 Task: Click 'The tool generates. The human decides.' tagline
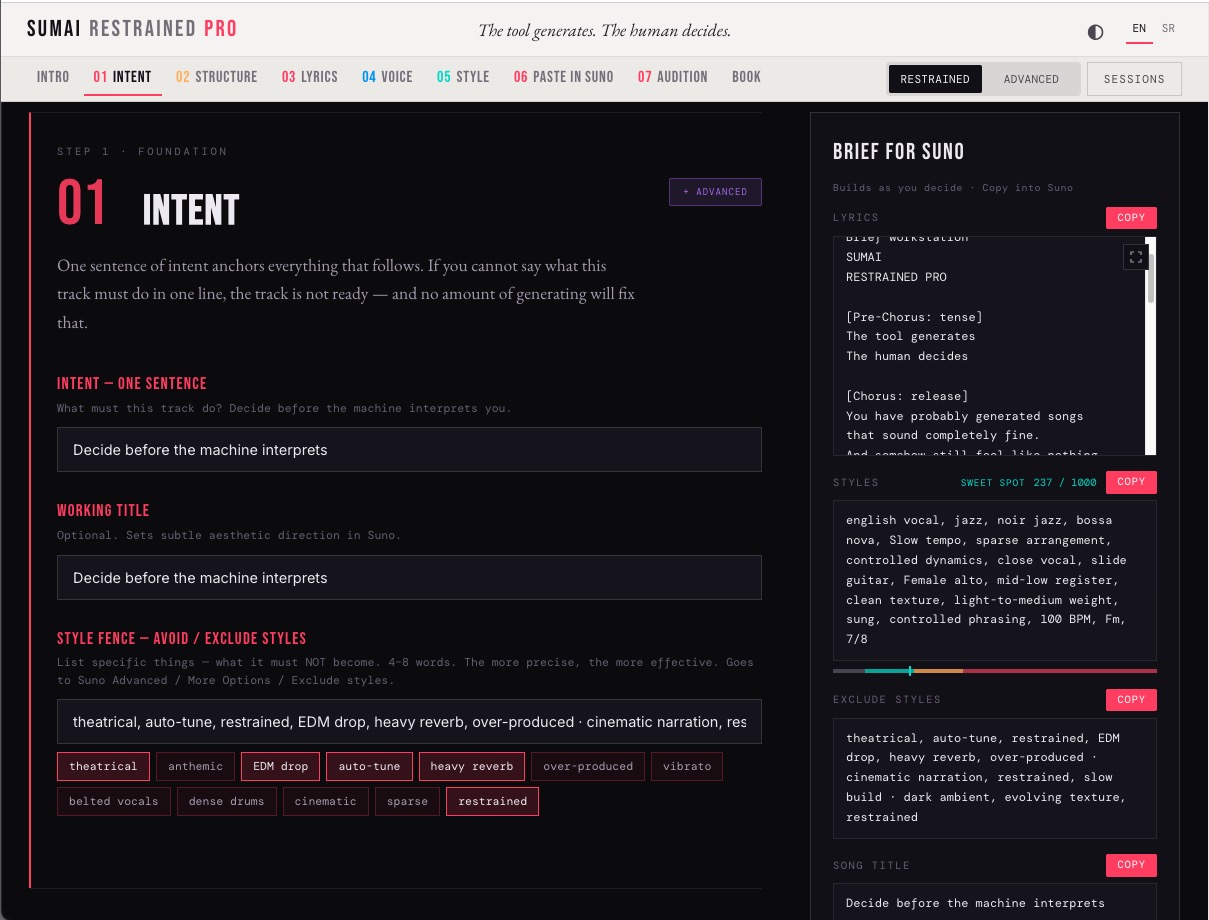[604, 31]
